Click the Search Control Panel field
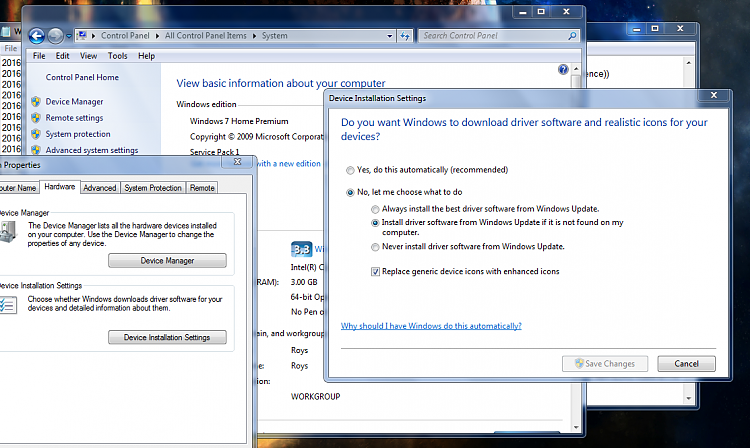 (498, 36)
